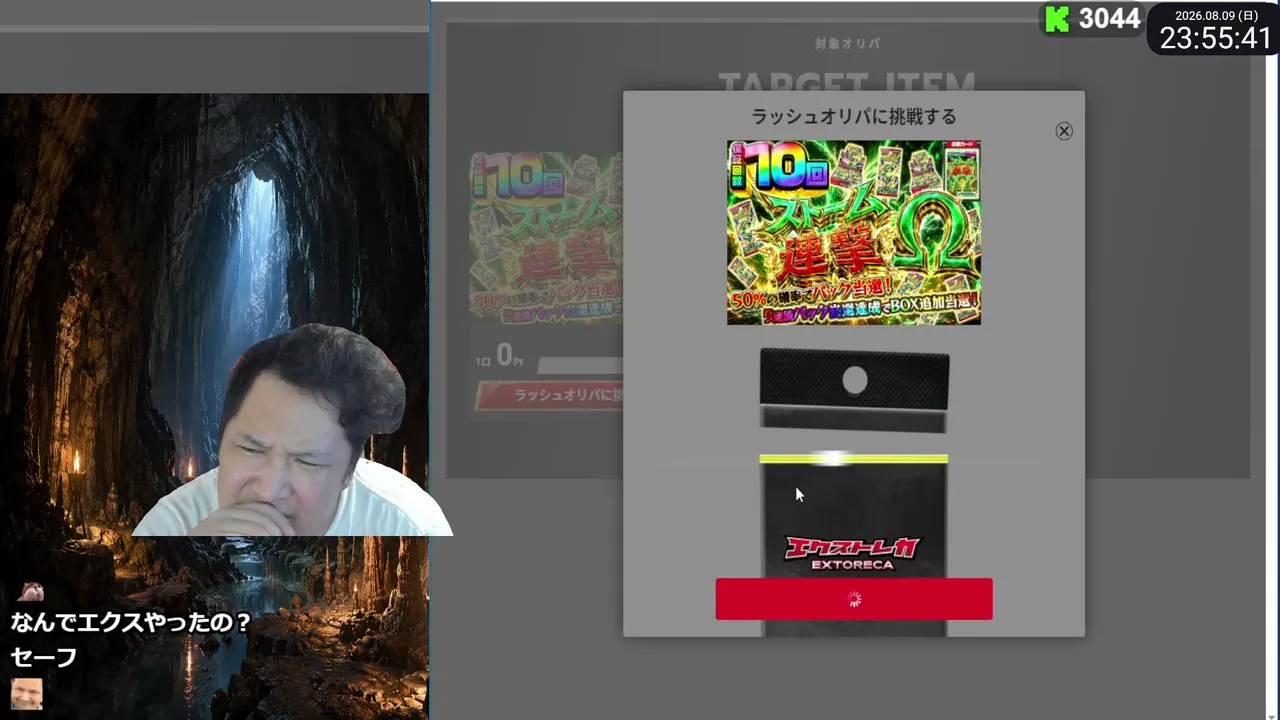Click the torn-off pack top with hole
The width and height of the screenshot is (1280, 720).
[x=854, y=390]
